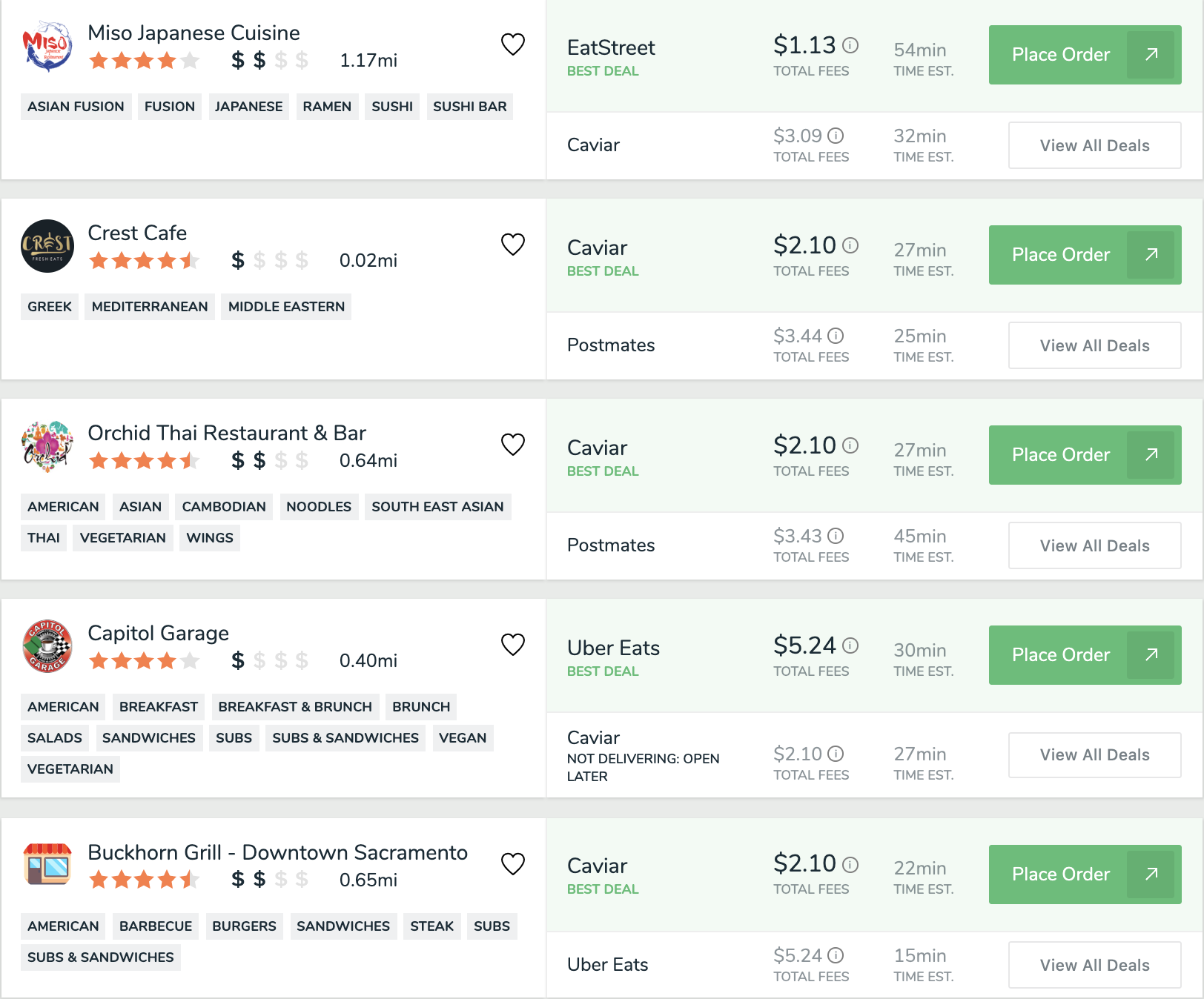Select the SALADS cuisine tag
Viewport: 1204px width, 999px height.
55,738
